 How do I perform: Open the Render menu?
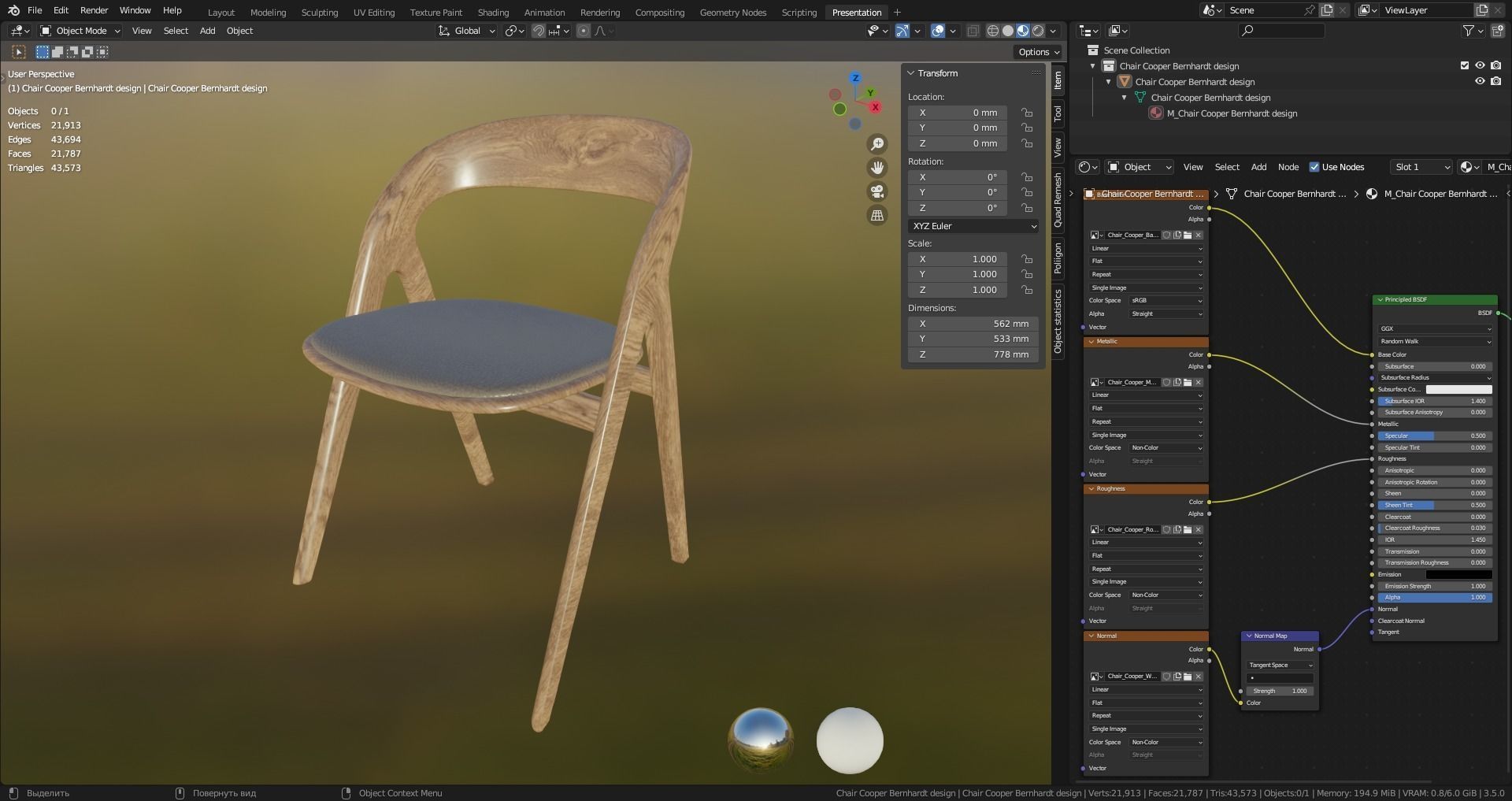click(94, 10)
